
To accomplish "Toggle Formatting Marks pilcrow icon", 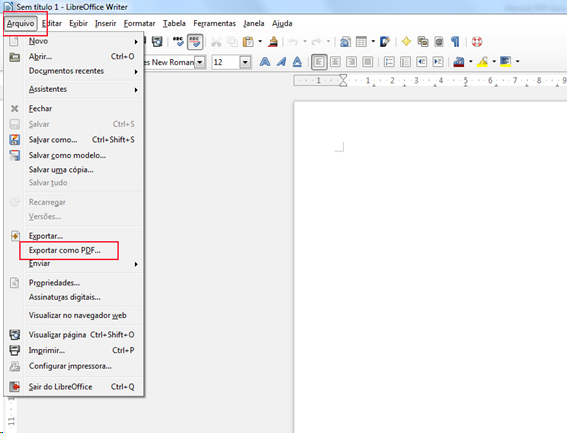I will click(455, 42).
